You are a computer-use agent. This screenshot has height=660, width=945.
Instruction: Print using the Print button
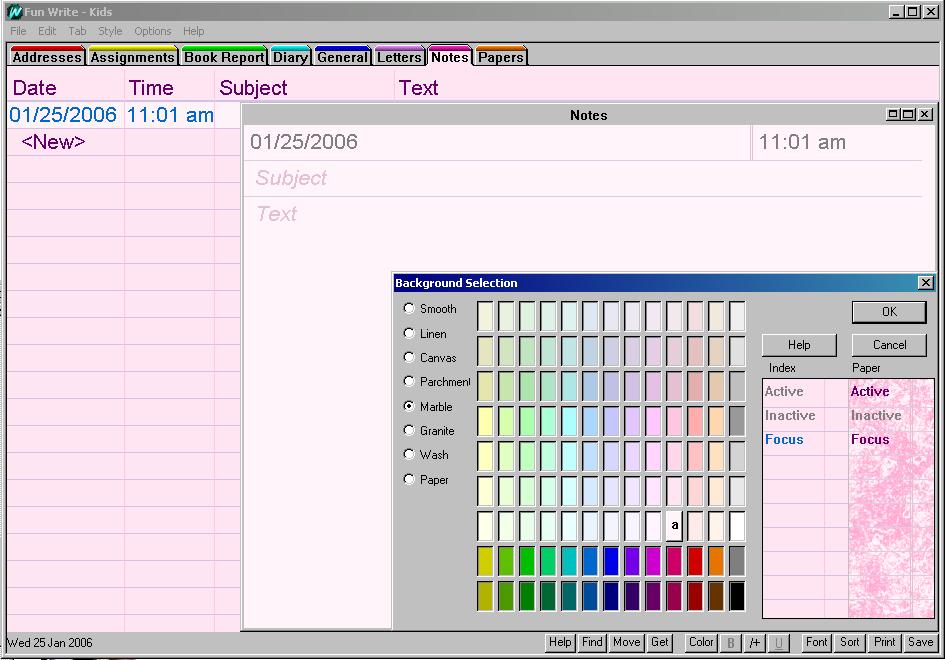(885, 643)
